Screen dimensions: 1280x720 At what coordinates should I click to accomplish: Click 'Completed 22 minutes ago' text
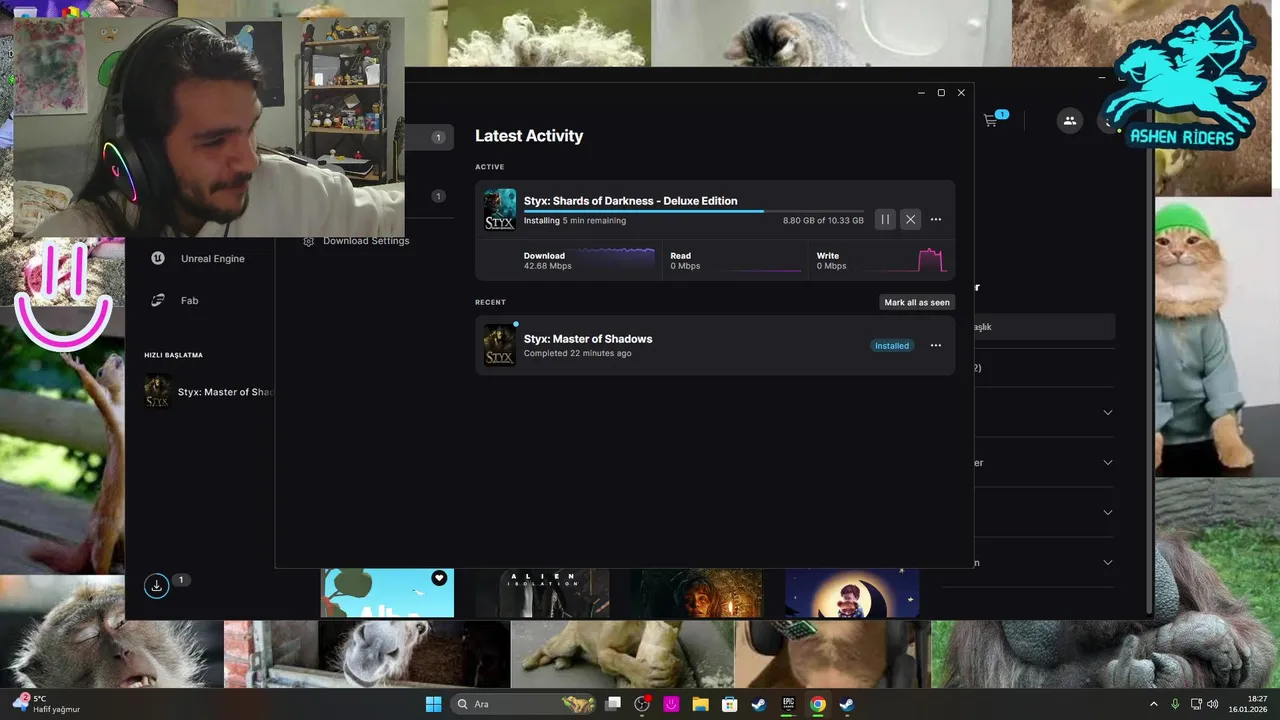[x=577, y=353]
